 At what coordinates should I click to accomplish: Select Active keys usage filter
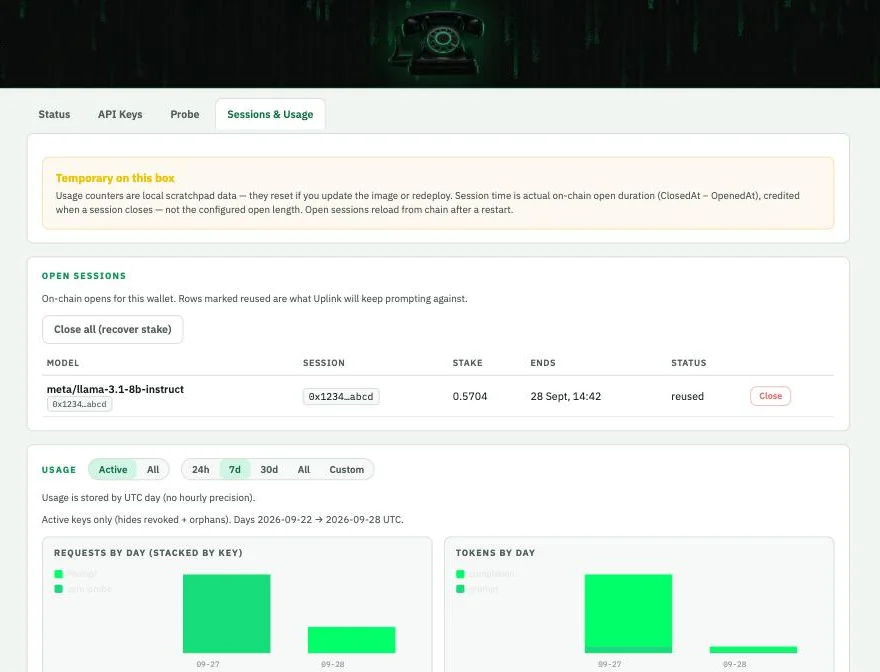pos(113,469)
